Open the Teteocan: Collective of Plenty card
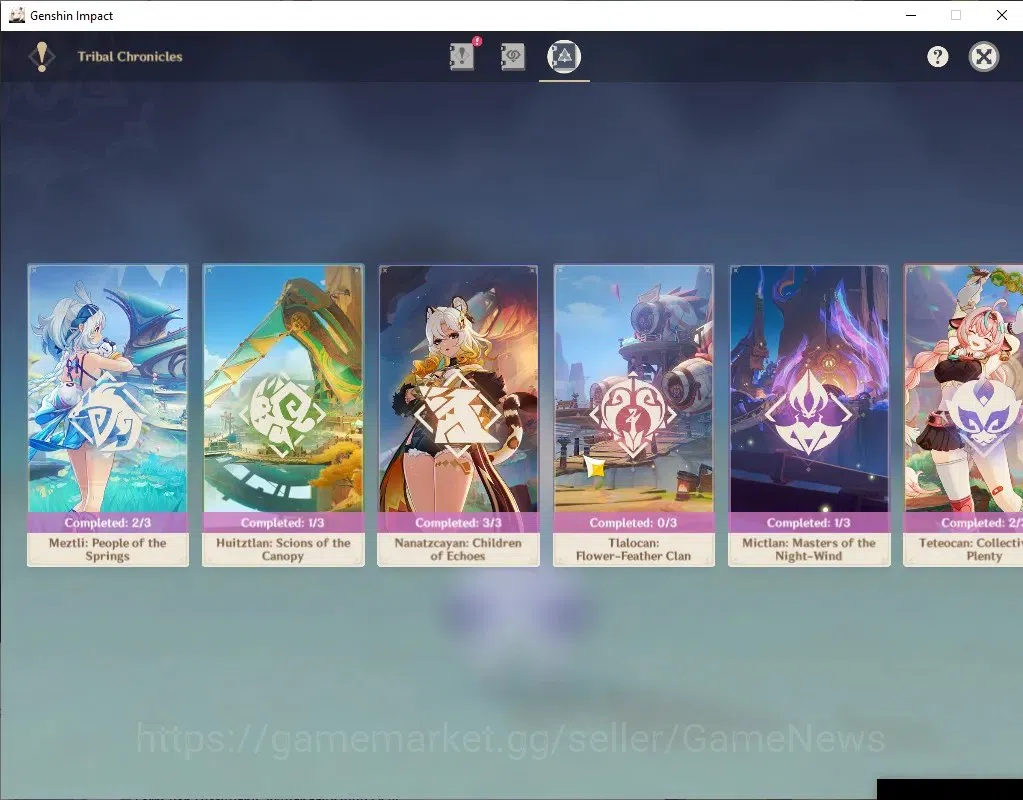This screenshot has width=1023, height=800. click(x=963, y=415)
